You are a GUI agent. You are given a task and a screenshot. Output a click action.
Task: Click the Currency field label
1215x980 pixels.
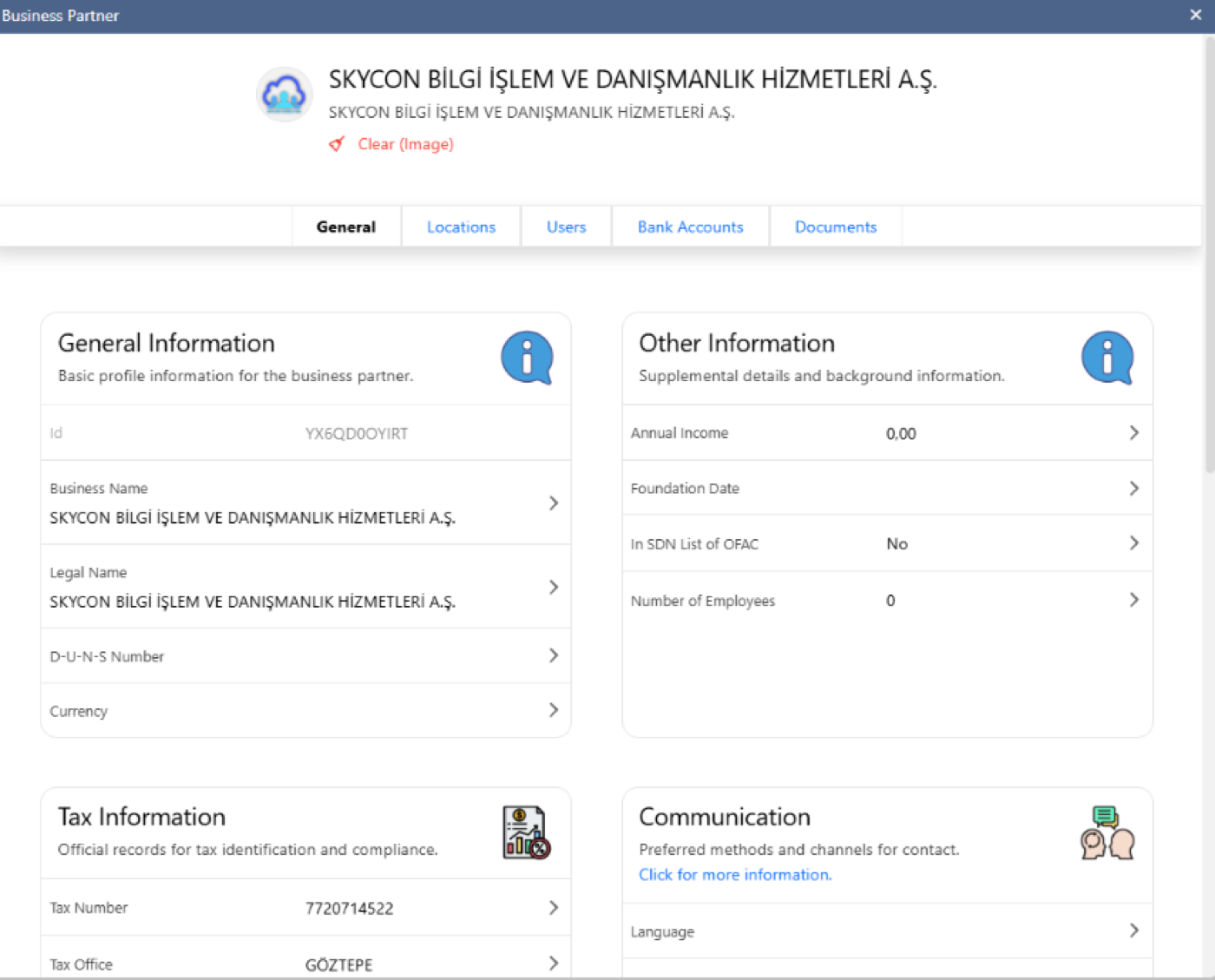coord(78,712)
